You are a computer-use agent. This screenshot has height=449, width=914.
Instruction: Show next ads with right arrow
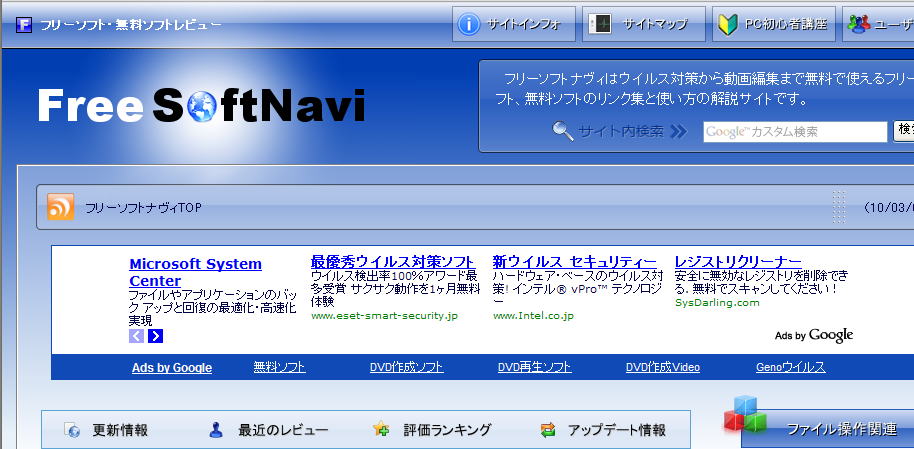(155, 336)
